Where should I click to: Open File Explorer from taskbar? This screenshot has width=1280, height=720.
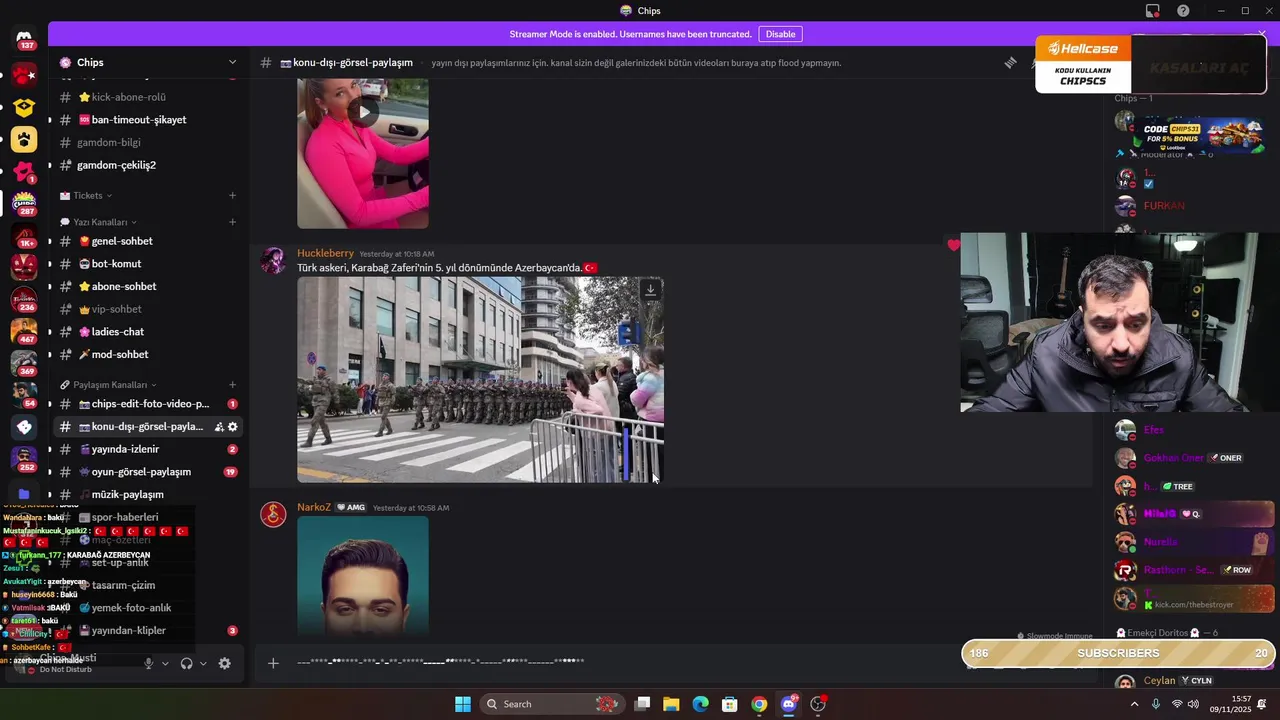coord(671,704)
